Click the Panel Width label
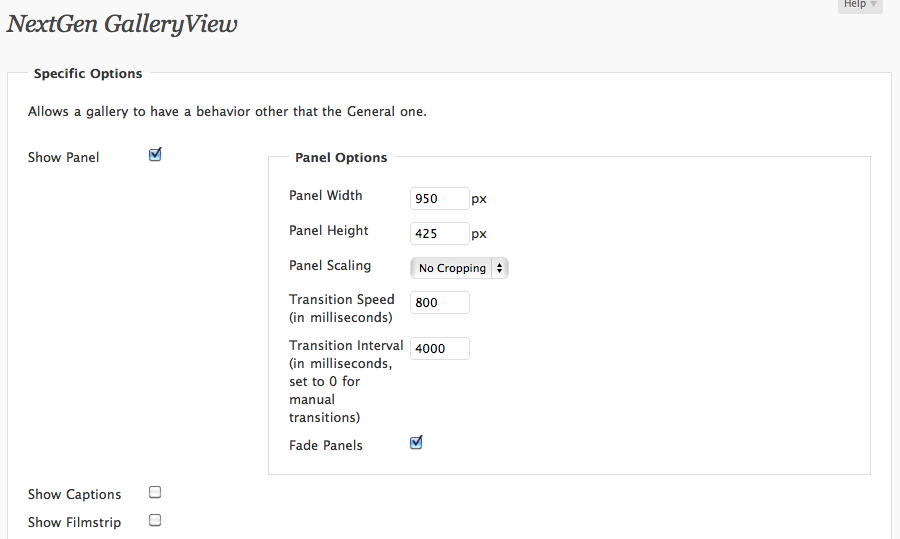This screenshot has height=539, width=900. pyautogui.click(x=325, y=196)
